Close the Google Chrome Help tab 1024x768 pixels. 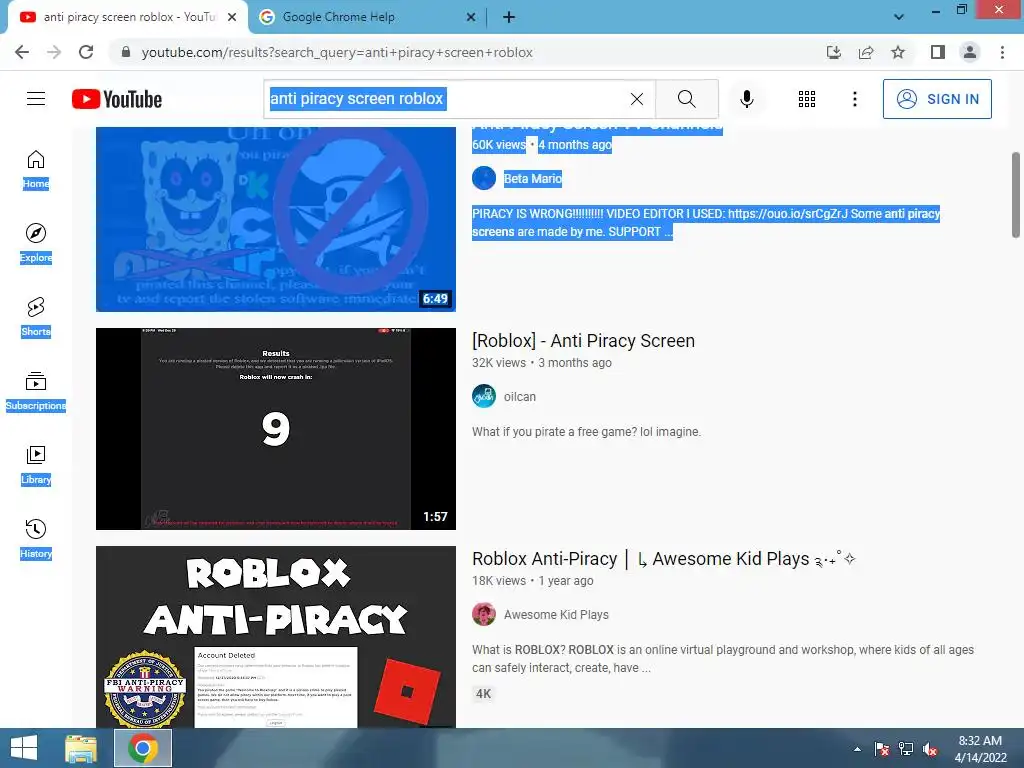pos(471,17)
